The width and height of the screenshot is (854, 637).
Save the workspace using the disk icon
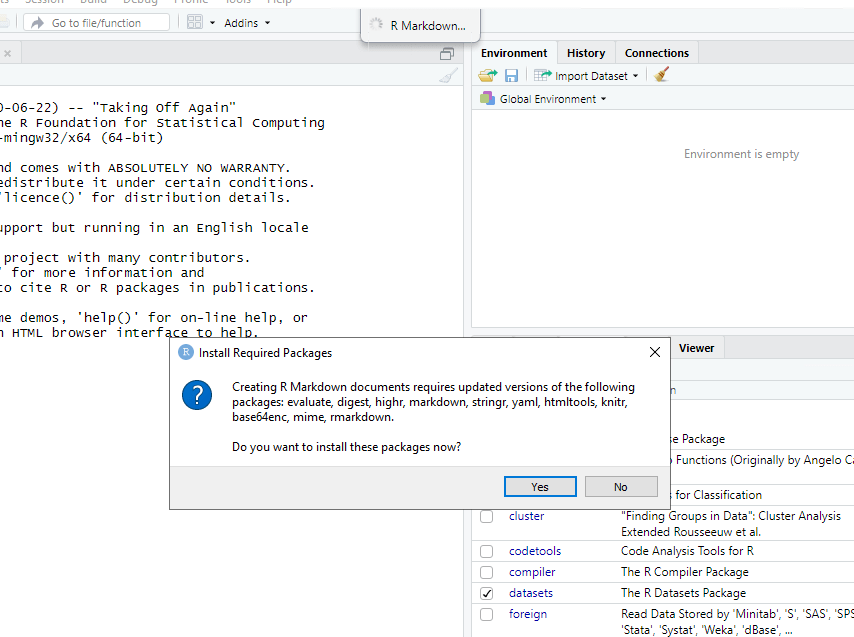(511, 75)
